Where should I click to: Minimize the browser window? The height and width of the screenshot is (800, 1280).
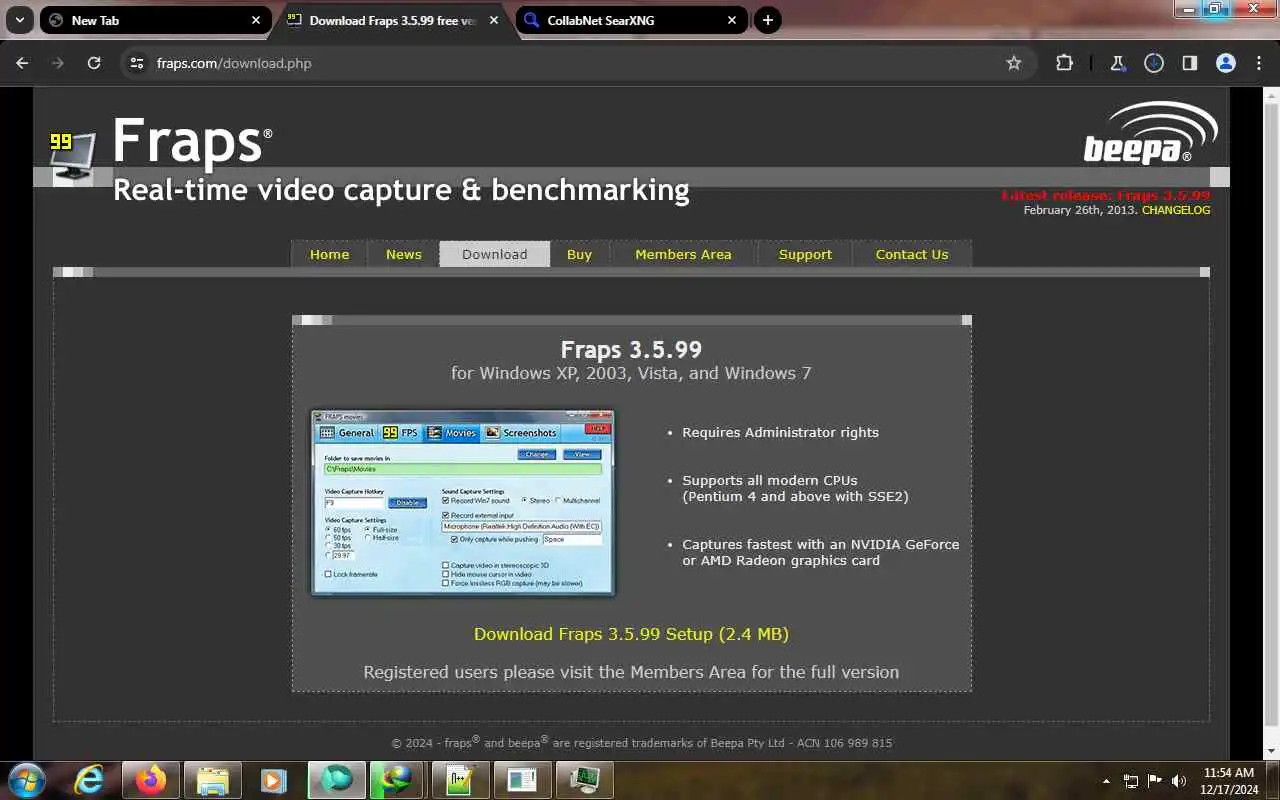point(1187,8)
